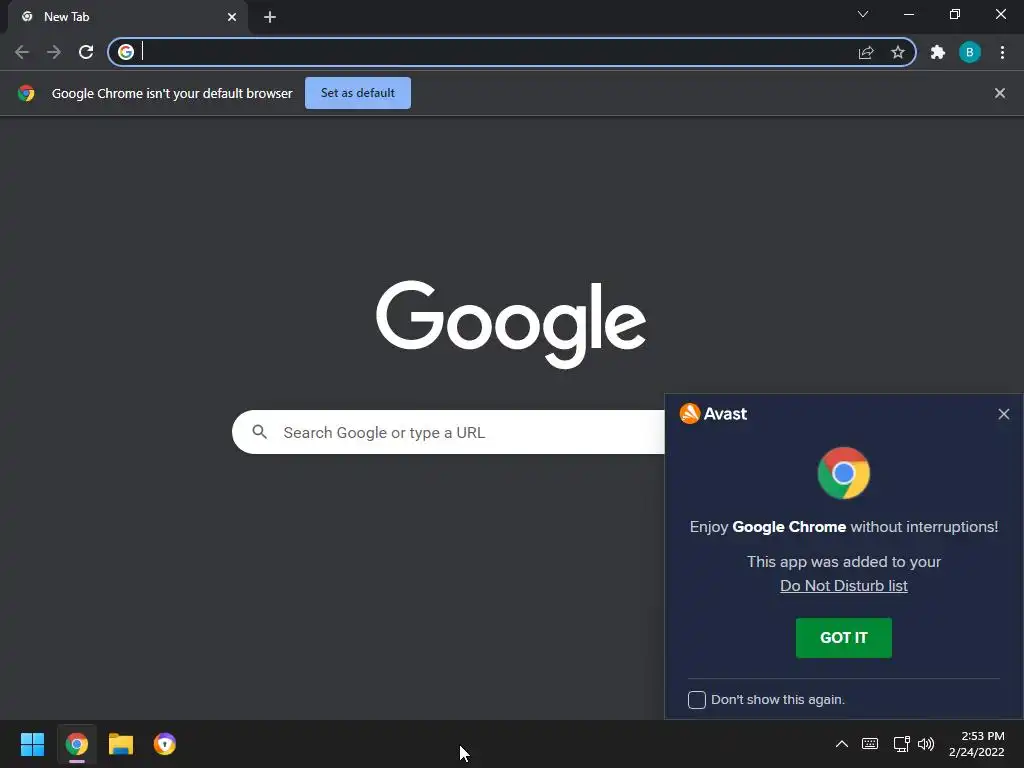This screenshot has width=1024, height=768.
Task: Dismiss the default browser infobar
Action: (x=1000, y=93)
